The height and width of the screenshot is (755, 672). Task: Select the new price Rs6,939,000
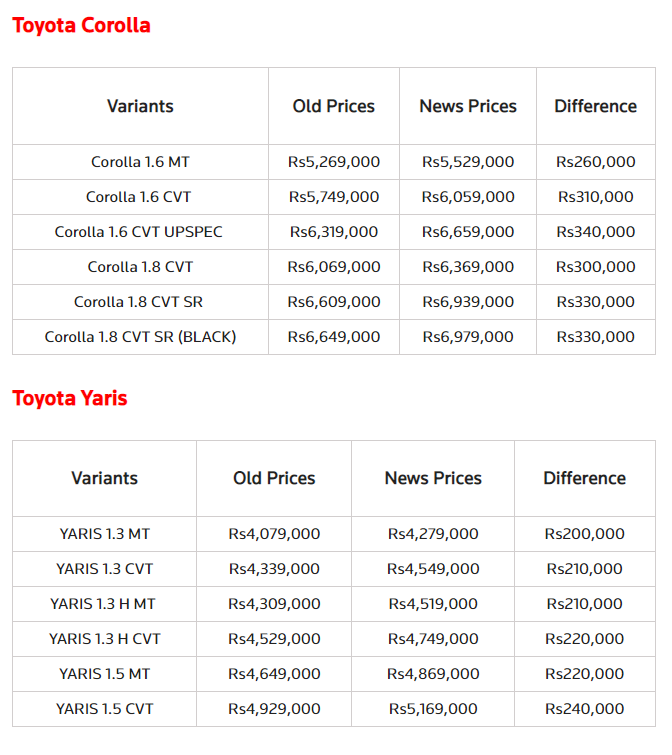point(468,302)
